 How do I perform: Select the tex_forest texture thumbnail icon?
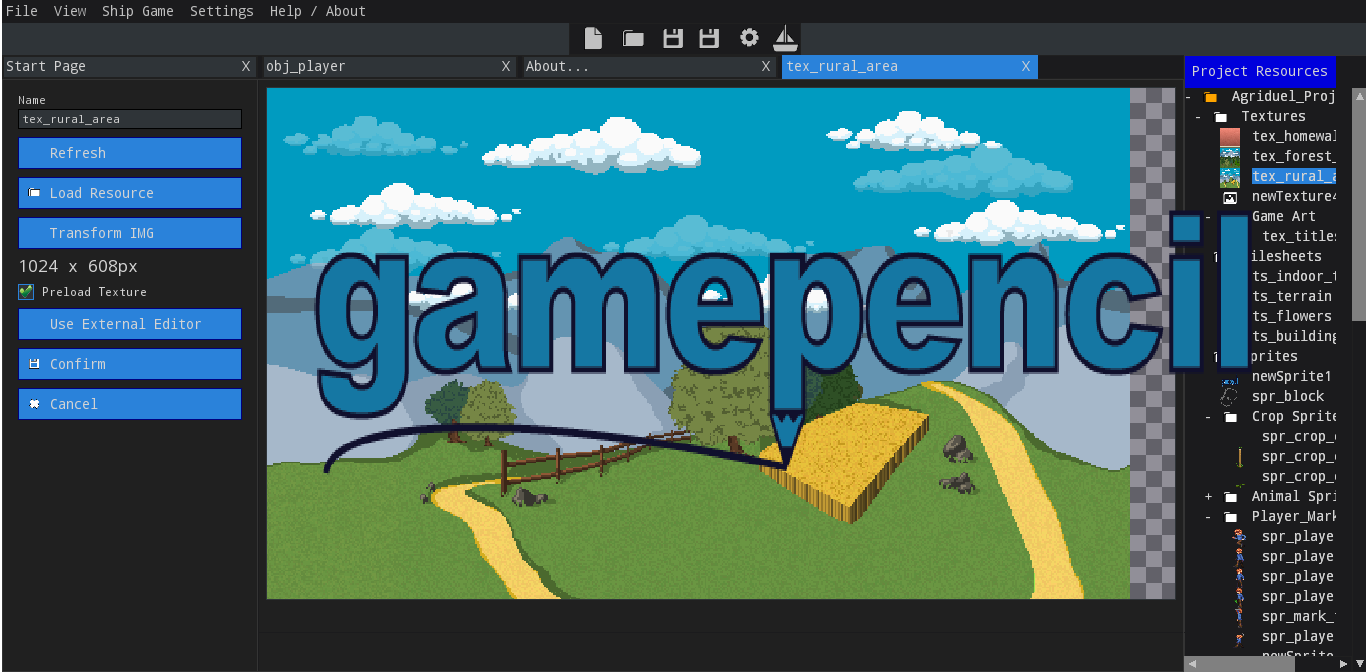(x=1229, y=156)
